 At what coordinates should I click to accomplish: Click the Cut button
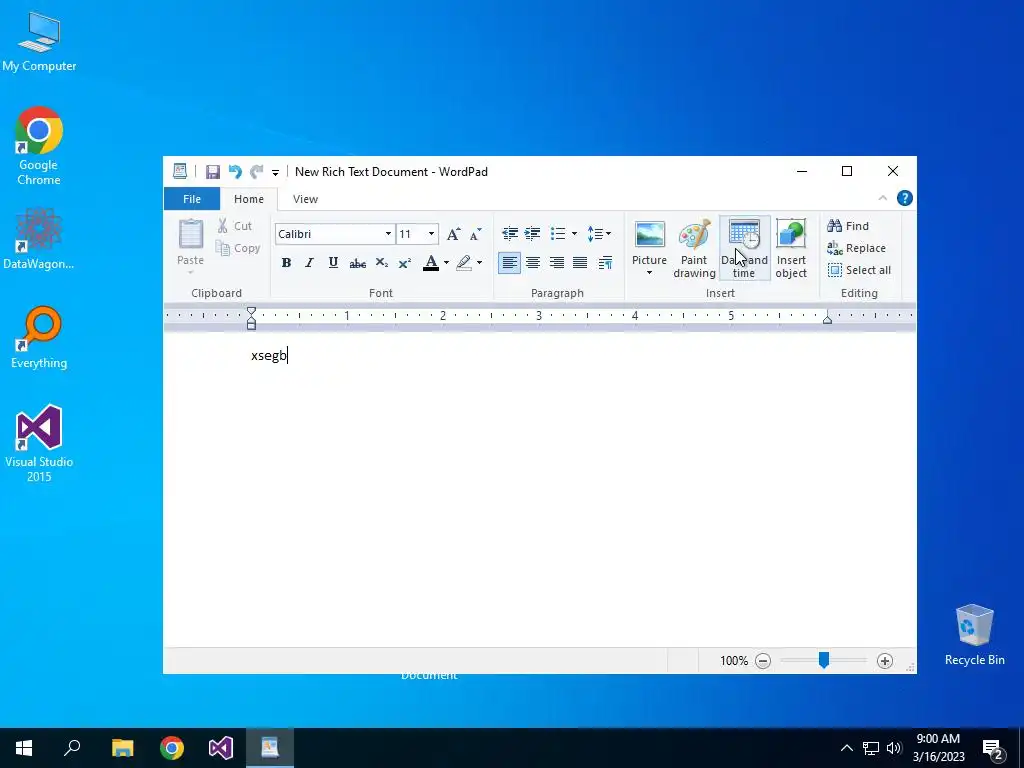pos(234,226)
